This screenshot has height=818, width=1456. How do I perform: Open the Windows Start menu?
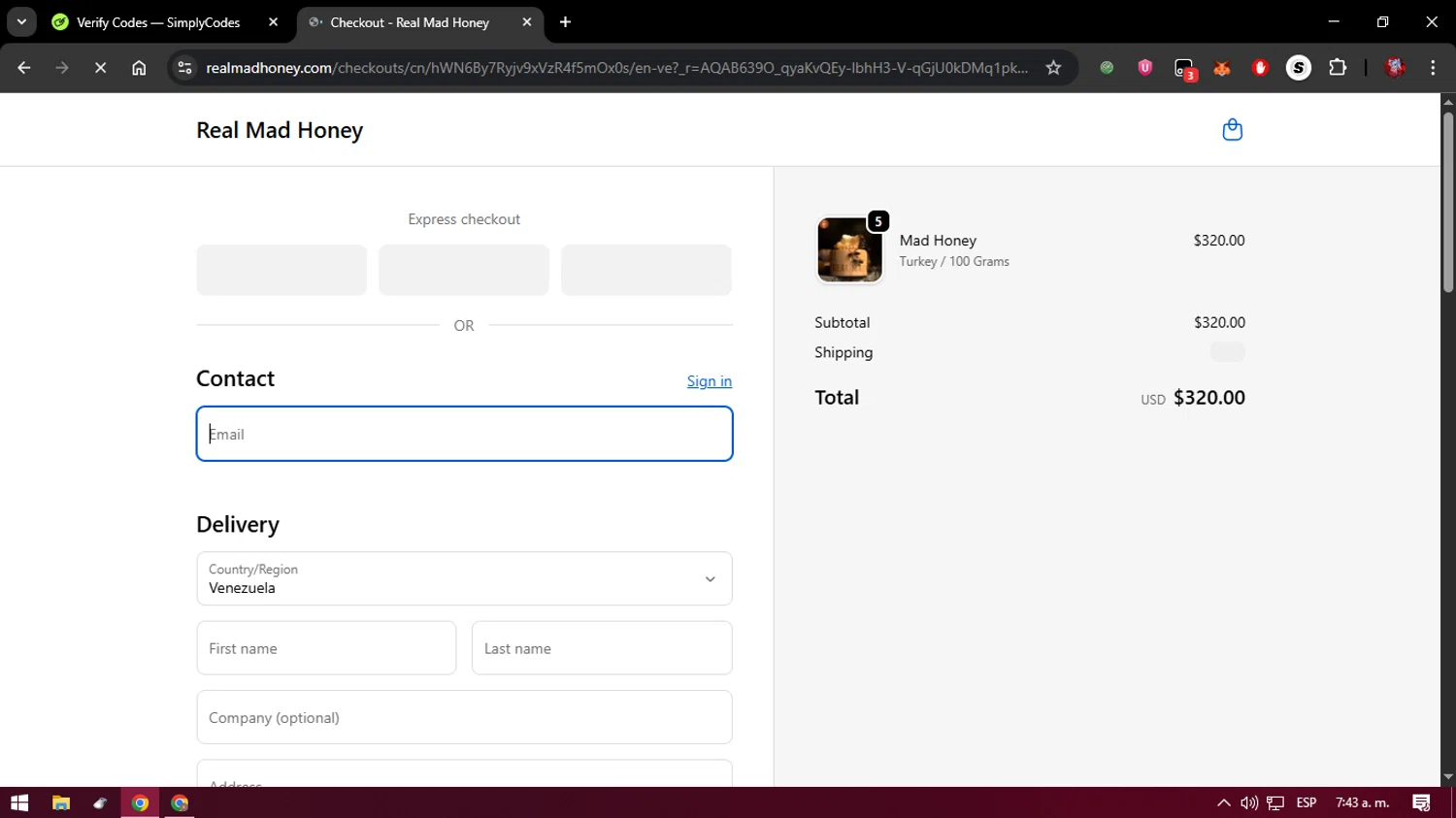click(x=19, y=802)
